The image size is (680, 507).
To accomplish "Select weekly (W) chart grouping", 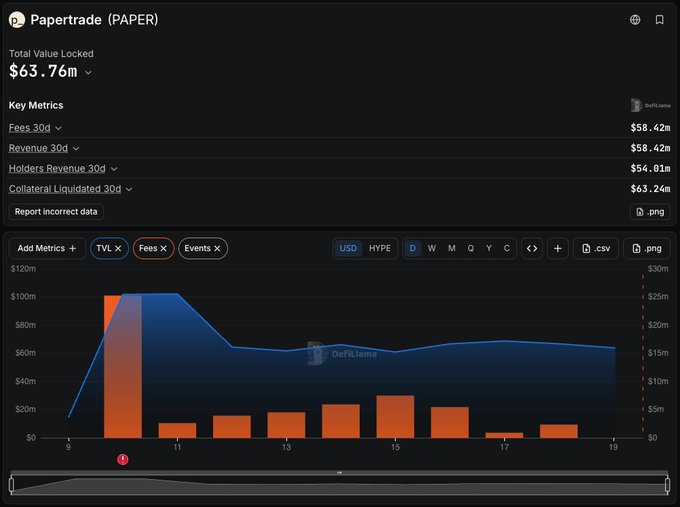I will [x=432, y=248].
